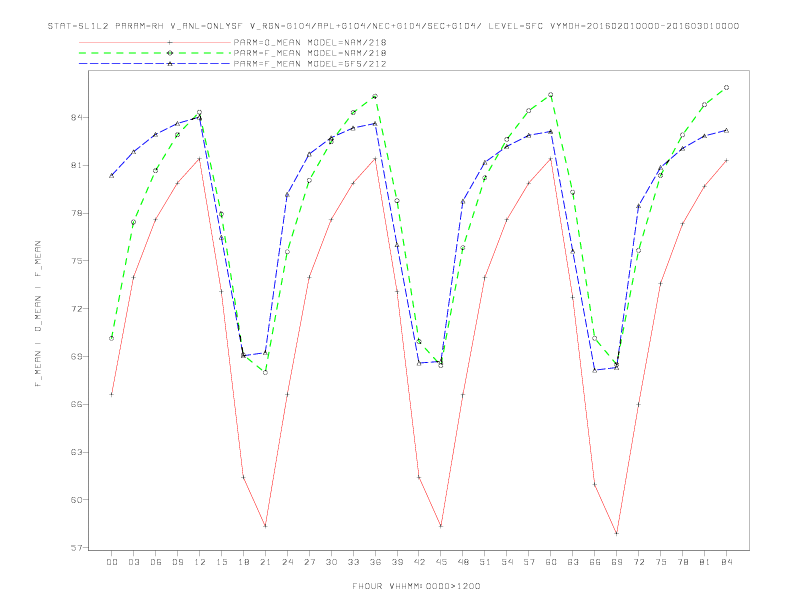The image size is (792, 612).
Task: Click the x-axis forecast hour label 42
Action: pyautogui.click(x=419, y=562)
